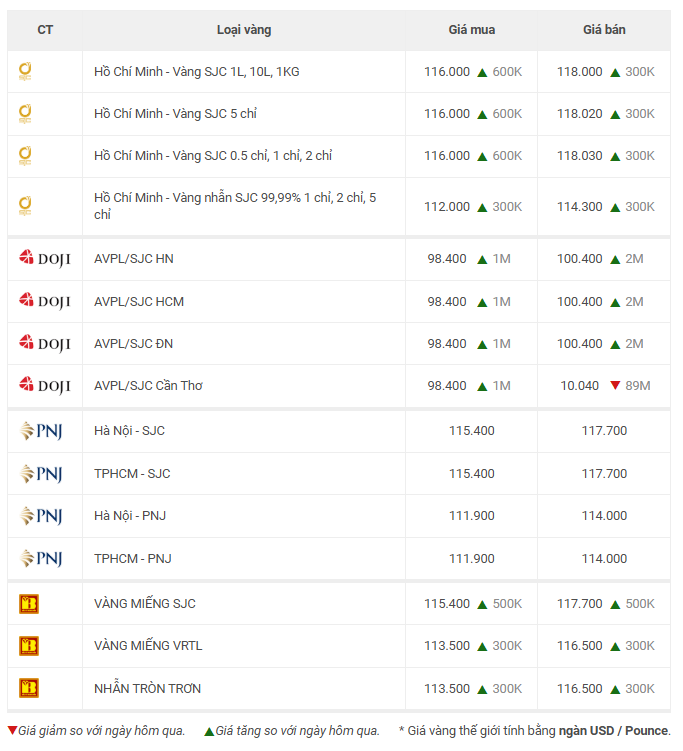Click the Giá mua column header
Viewport: 683px width, 751px height.
(x=472, y=30)
